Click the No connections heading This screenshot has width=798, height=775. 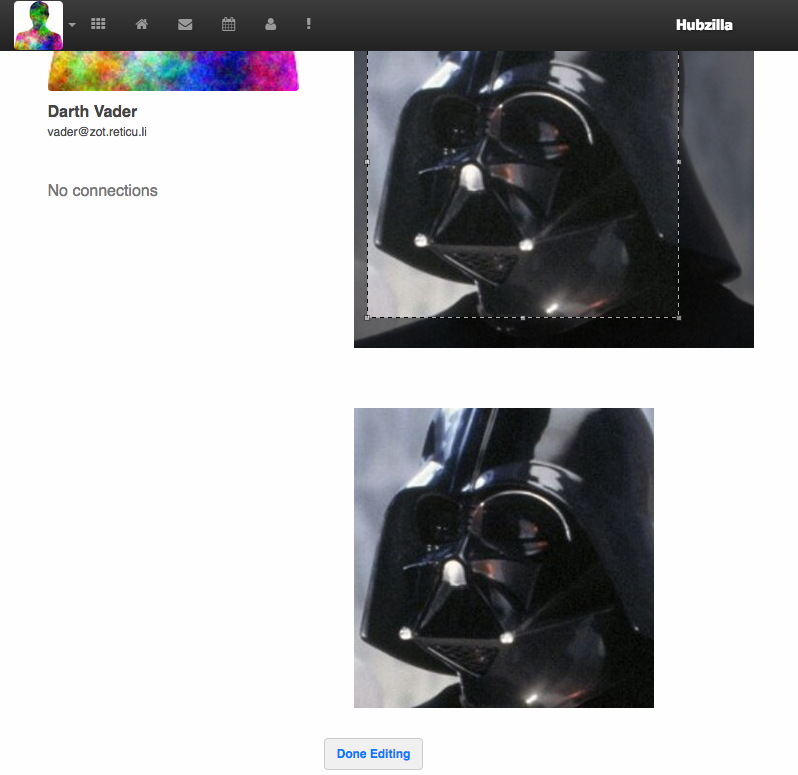pyautogui.click(x=102, y=190)
